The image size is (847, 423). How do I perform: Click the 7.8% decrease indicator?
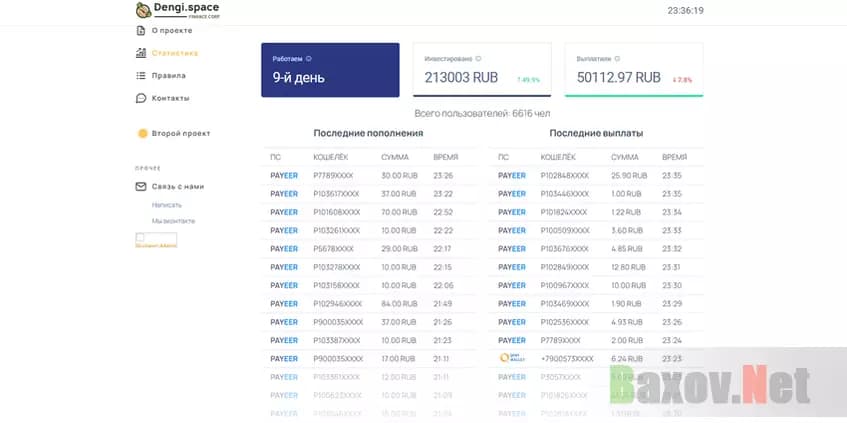click(682, 80)
